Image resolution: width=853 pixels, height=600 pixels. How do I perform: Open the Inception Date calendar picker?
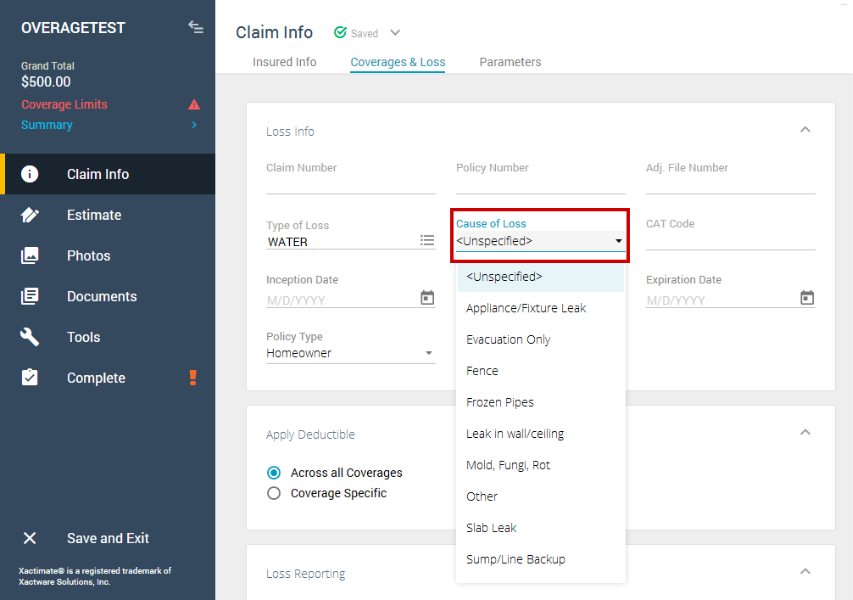click(427, 298)
